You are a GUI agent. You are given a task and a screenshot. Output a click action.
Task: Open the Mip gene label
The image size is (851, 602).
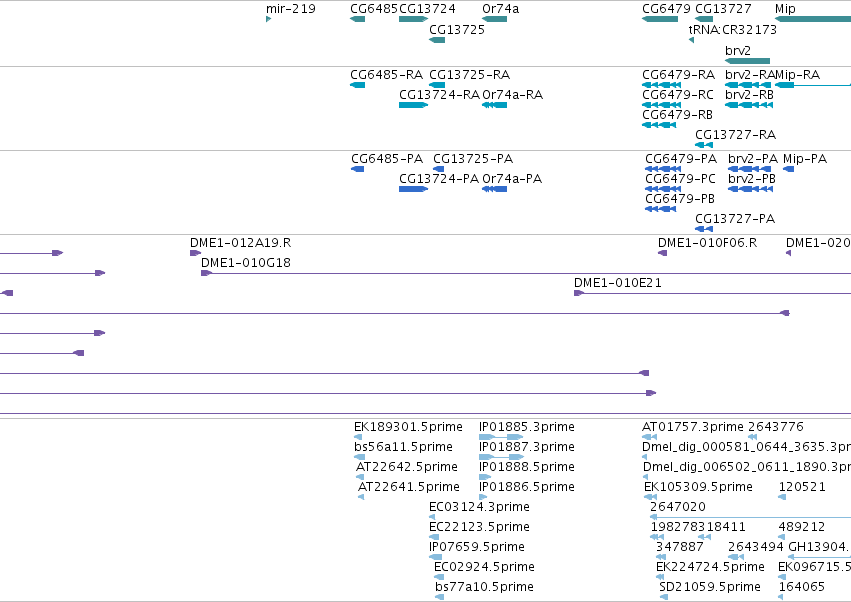[x=785, y=9]
